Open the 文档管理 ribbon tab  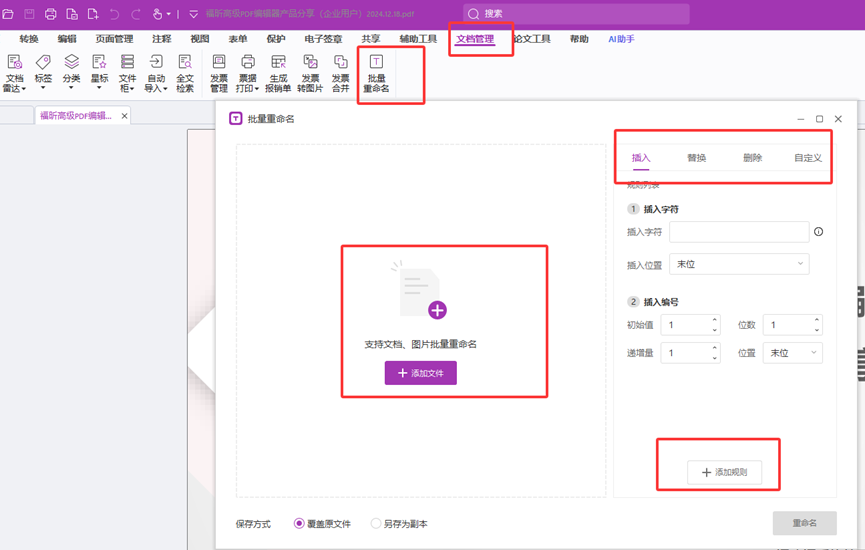coord(475,39)
